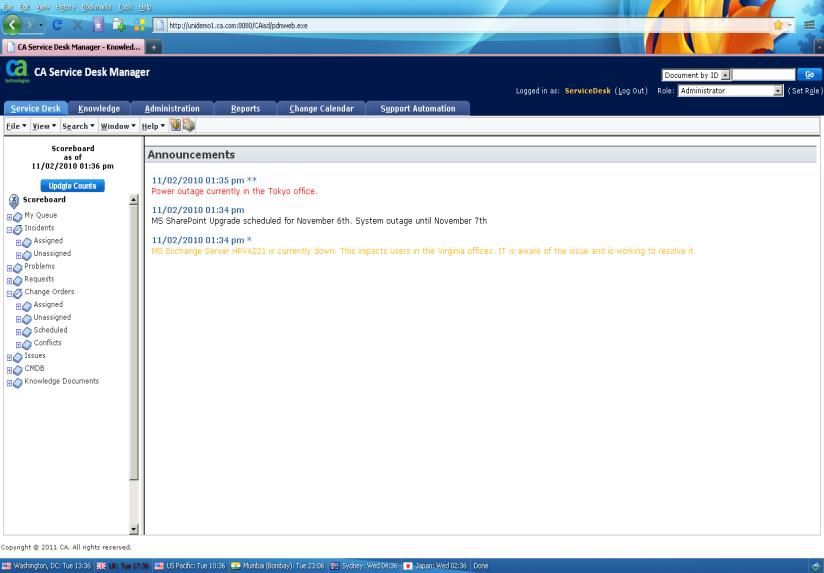Click the Change Orders open-folder icon
The image size is (824, 573).
pos(18,293)
